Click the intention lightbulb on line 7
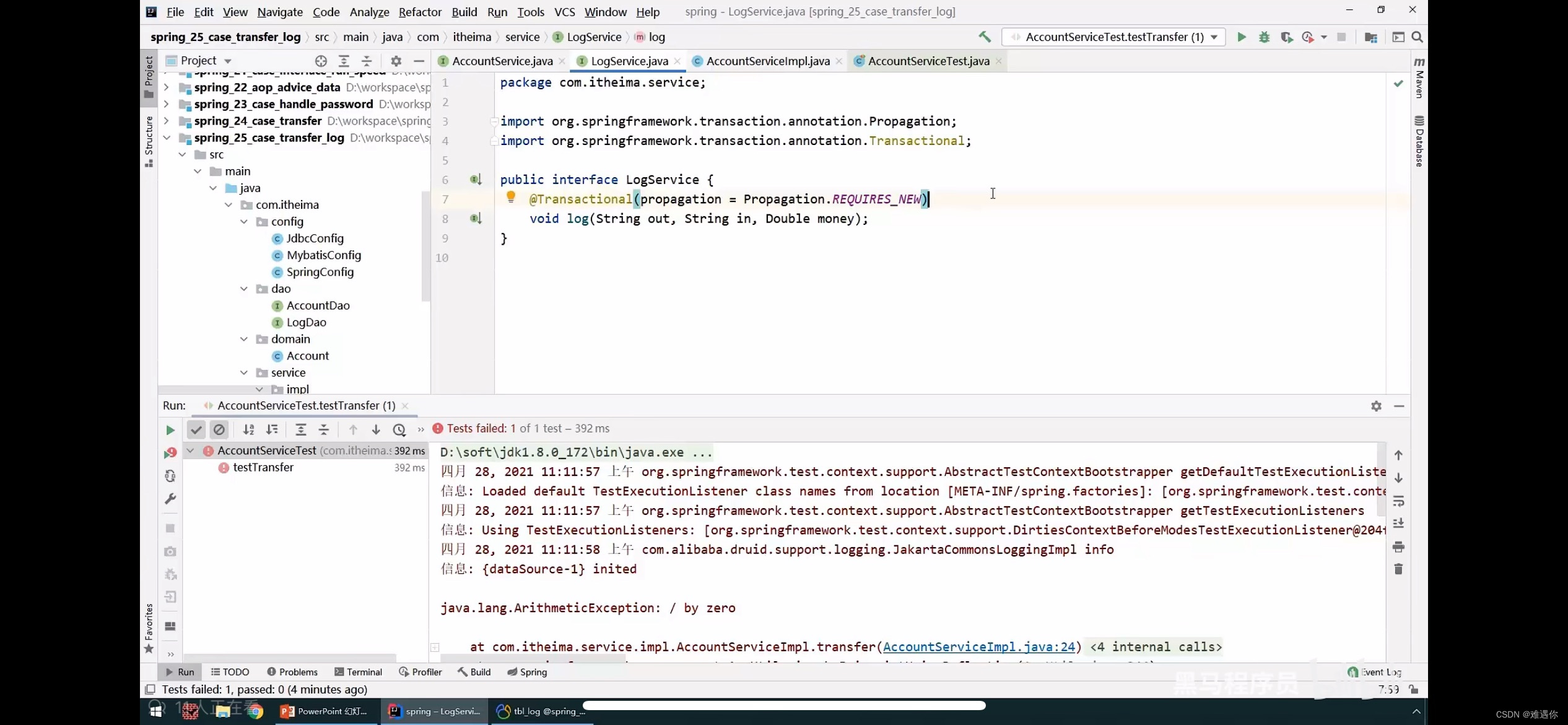The height and width of the screenshot is (725, 1568). point(511,197)
